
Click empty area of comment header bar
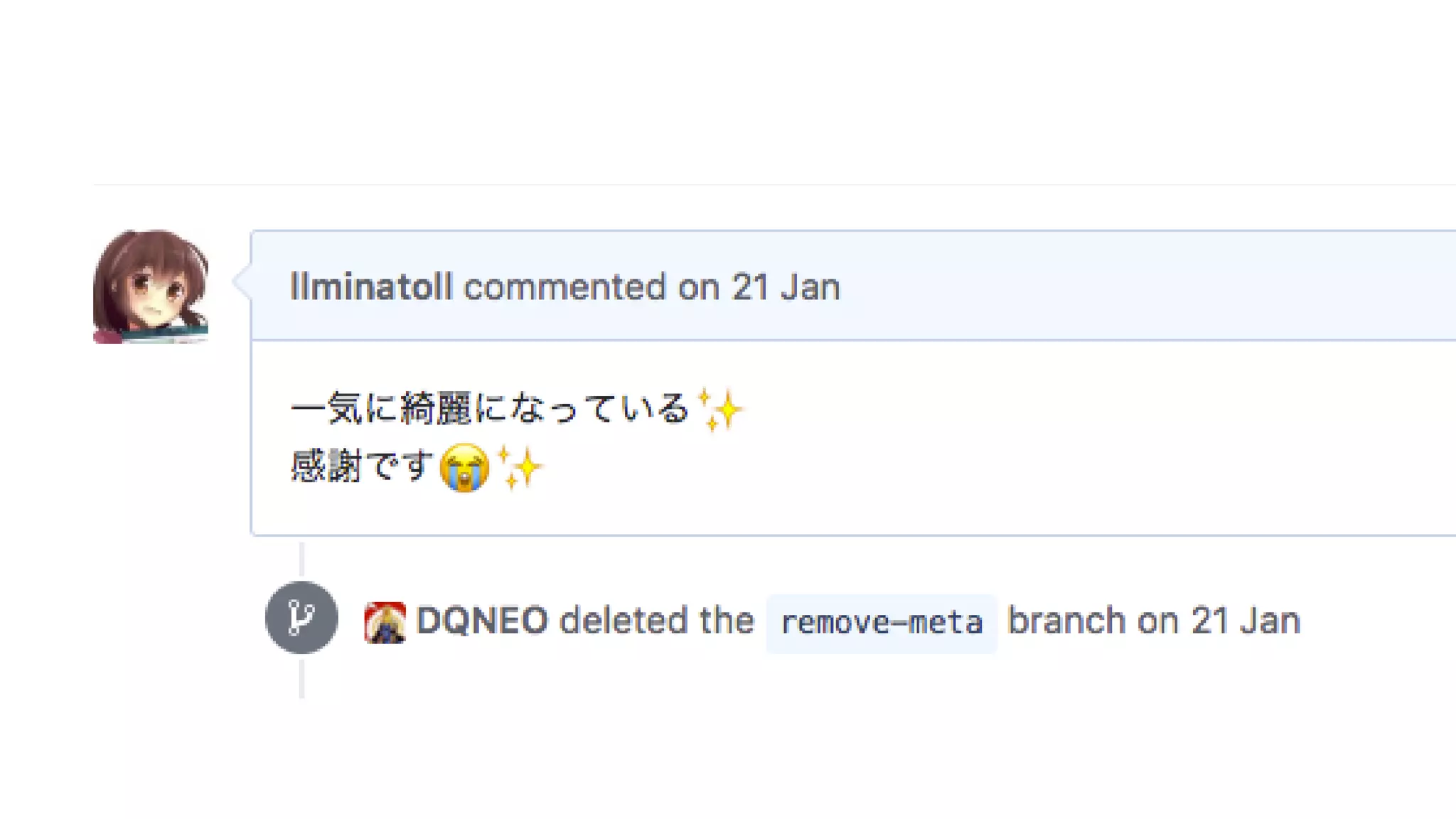[1137, 287]
